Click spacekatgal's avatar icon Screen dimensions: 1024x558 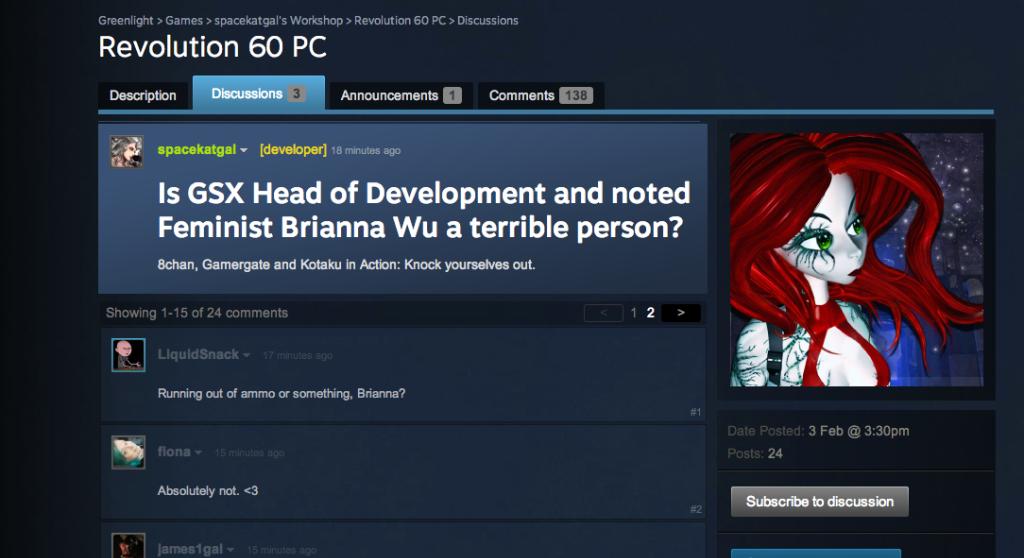pos(126,152)
